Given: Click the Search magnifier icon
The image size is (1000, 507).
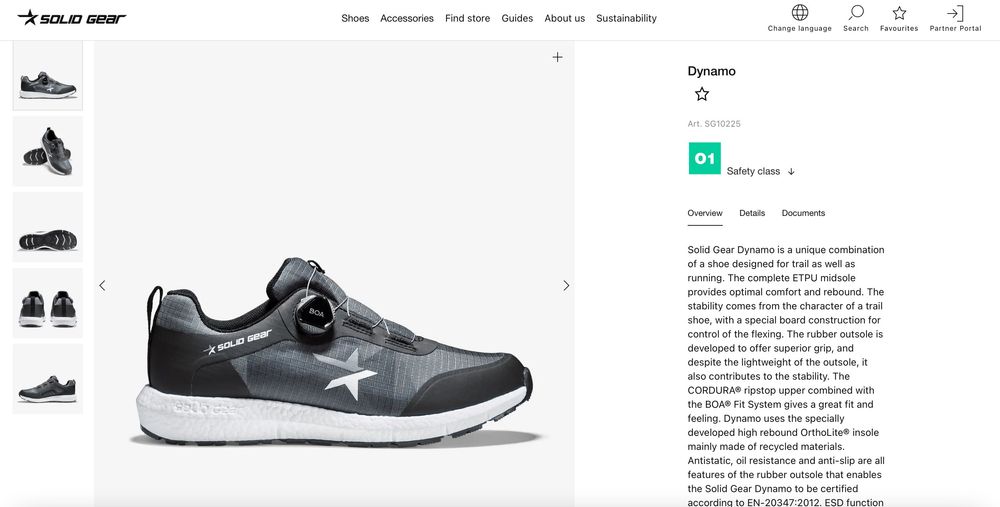Looking at the screenshot, I should pyautogui.click(x=856, y=13).
